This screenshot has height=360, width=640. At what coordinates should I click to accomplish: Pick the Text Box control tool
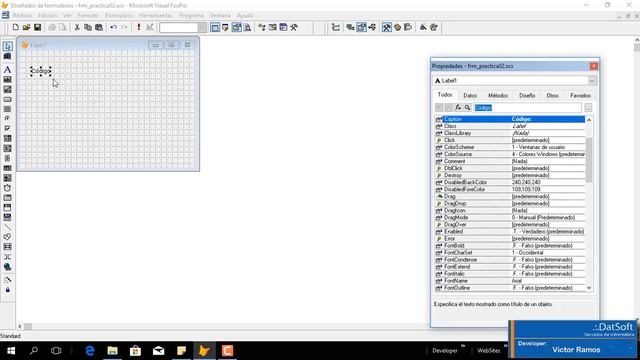(7, 80)
